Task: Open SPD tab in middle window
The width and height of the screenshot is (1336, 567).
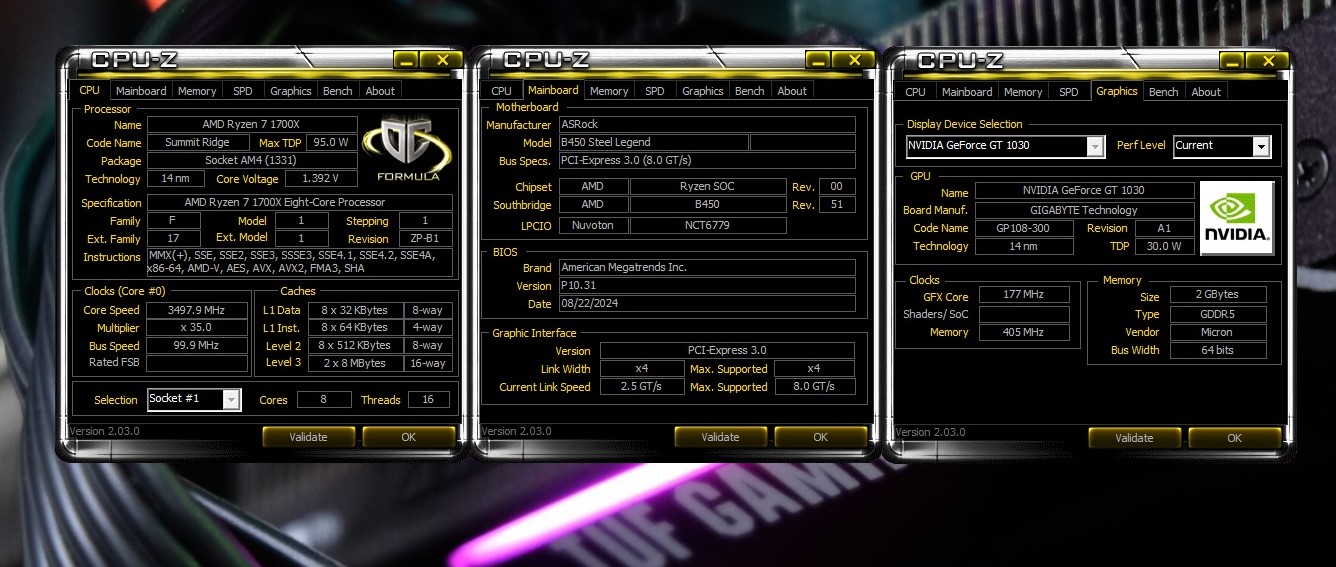Action: (x=655, y=91)
